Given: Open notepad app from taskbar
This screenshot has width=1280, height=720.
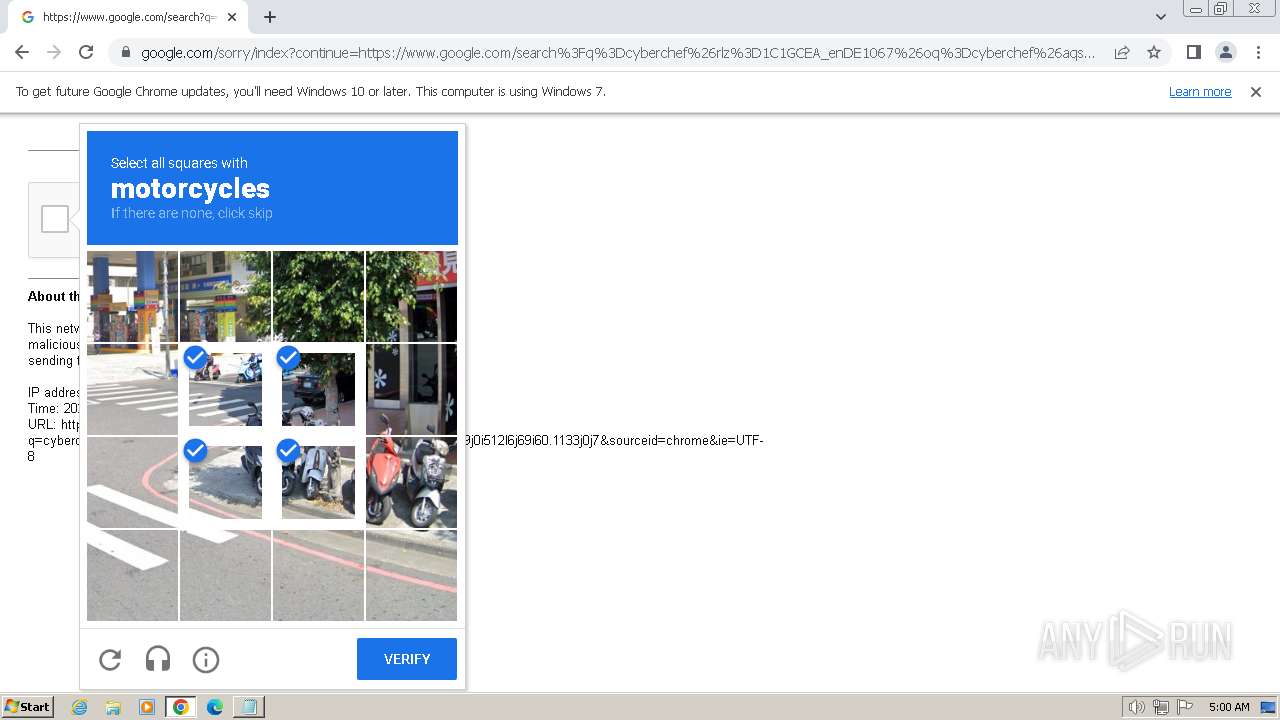Looking at the screenshot, I should click(x=248, y=707).
